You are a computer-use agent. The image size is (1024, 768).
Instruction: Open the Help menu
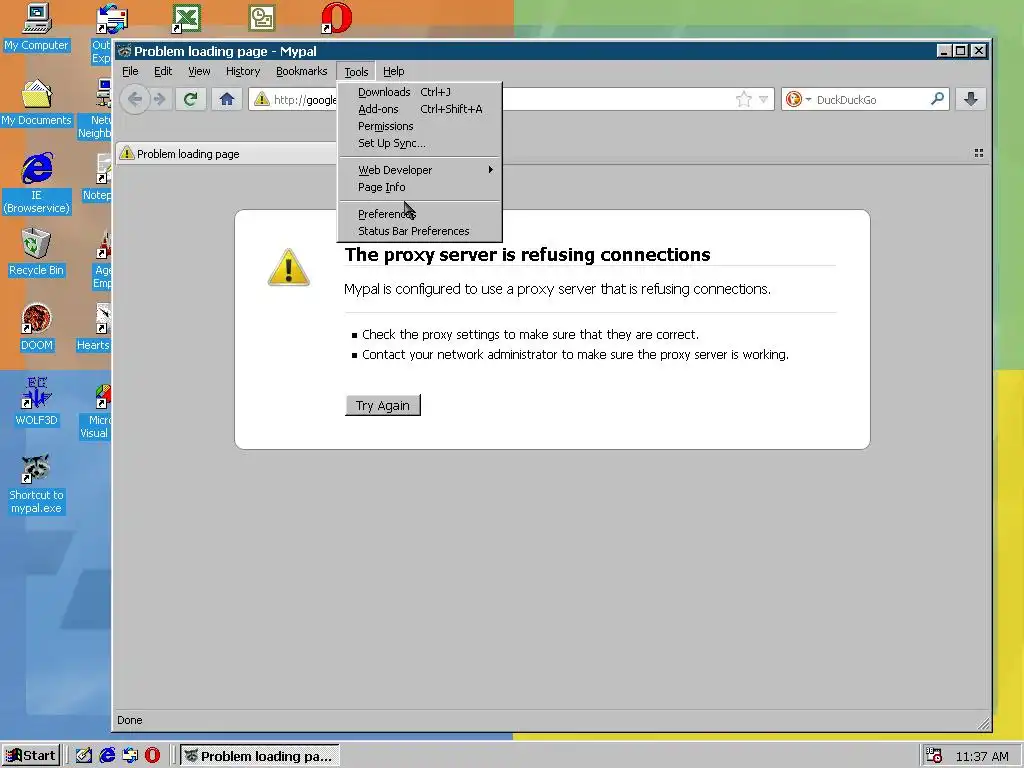(393, 71)
